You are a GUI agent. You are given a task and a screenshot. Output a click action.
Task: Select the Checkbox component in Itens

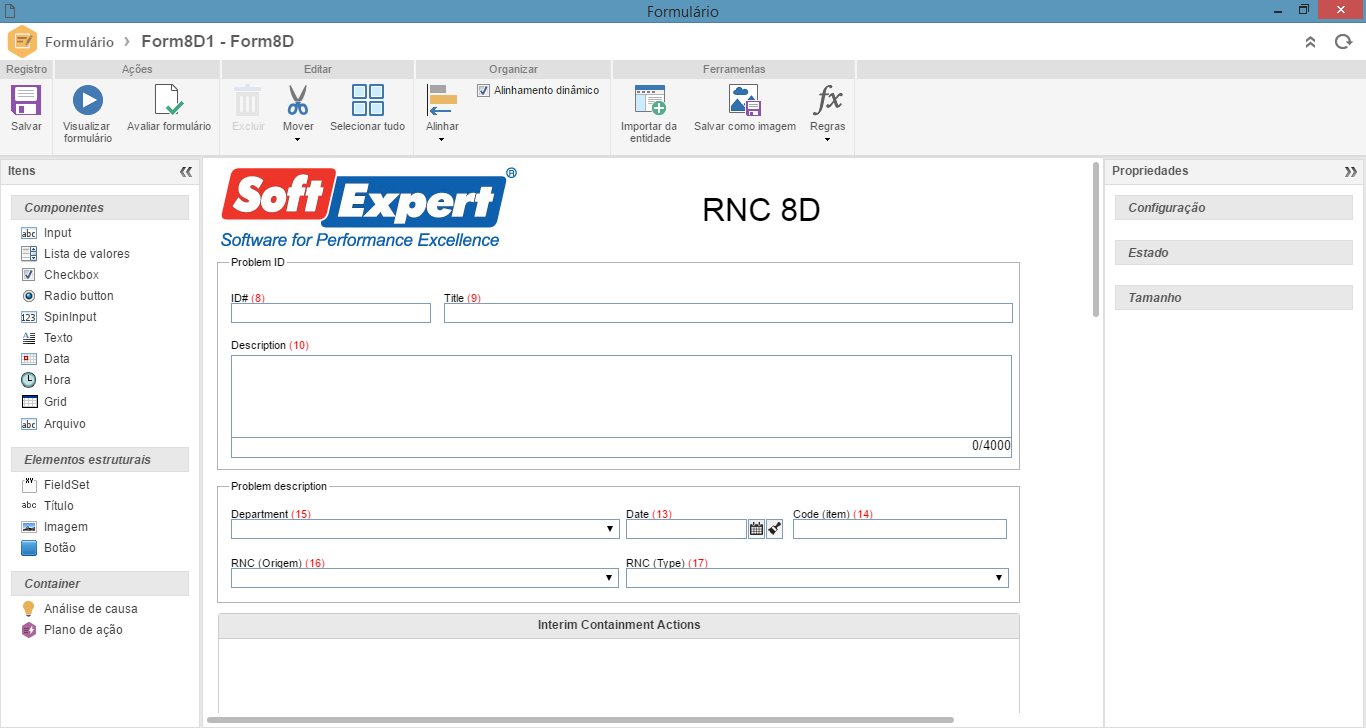[60, 275]
